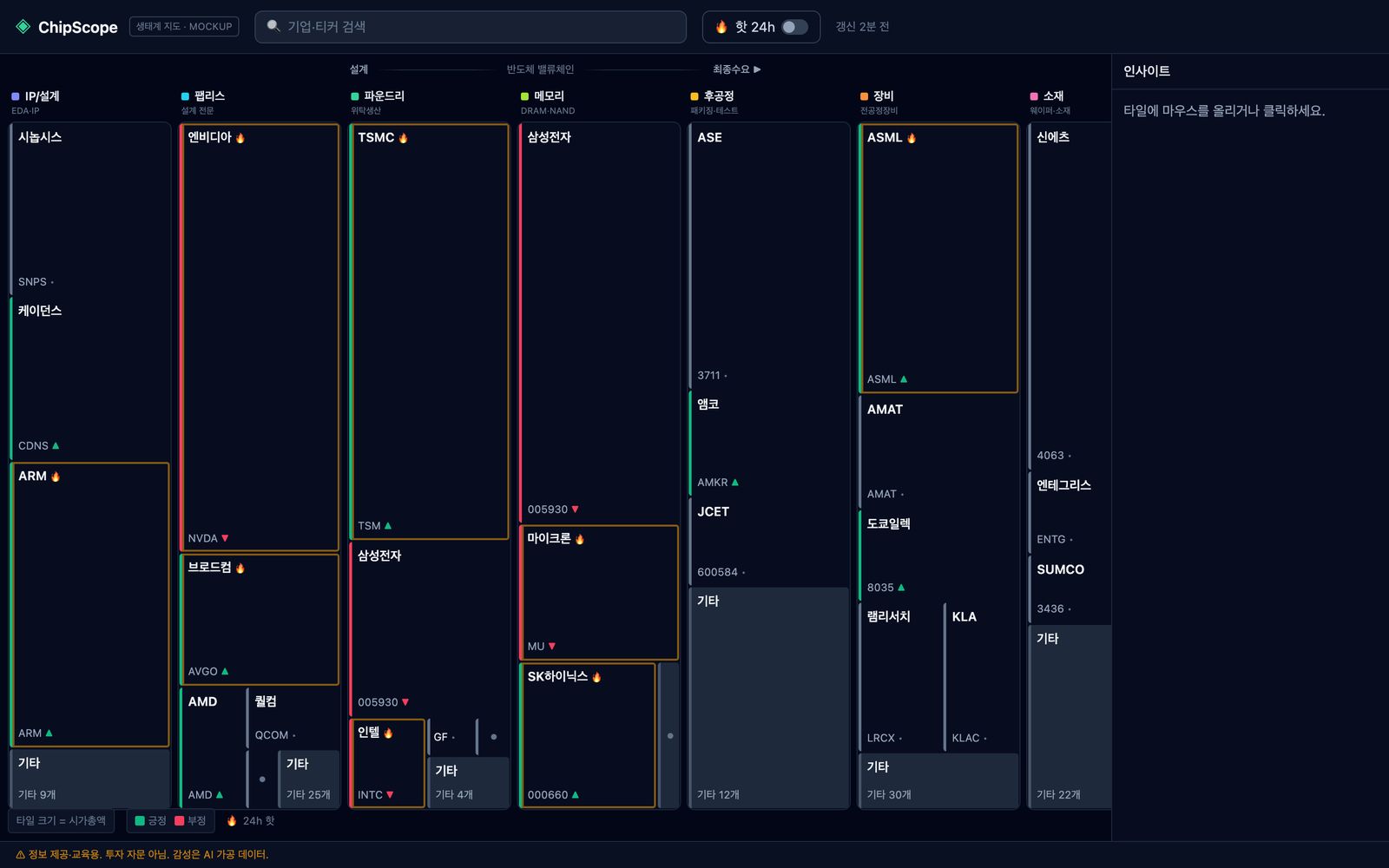Open the 기타 12개 tile
Image resolution: width=1389 pixels, height=868 pixels.
(769, 699)
